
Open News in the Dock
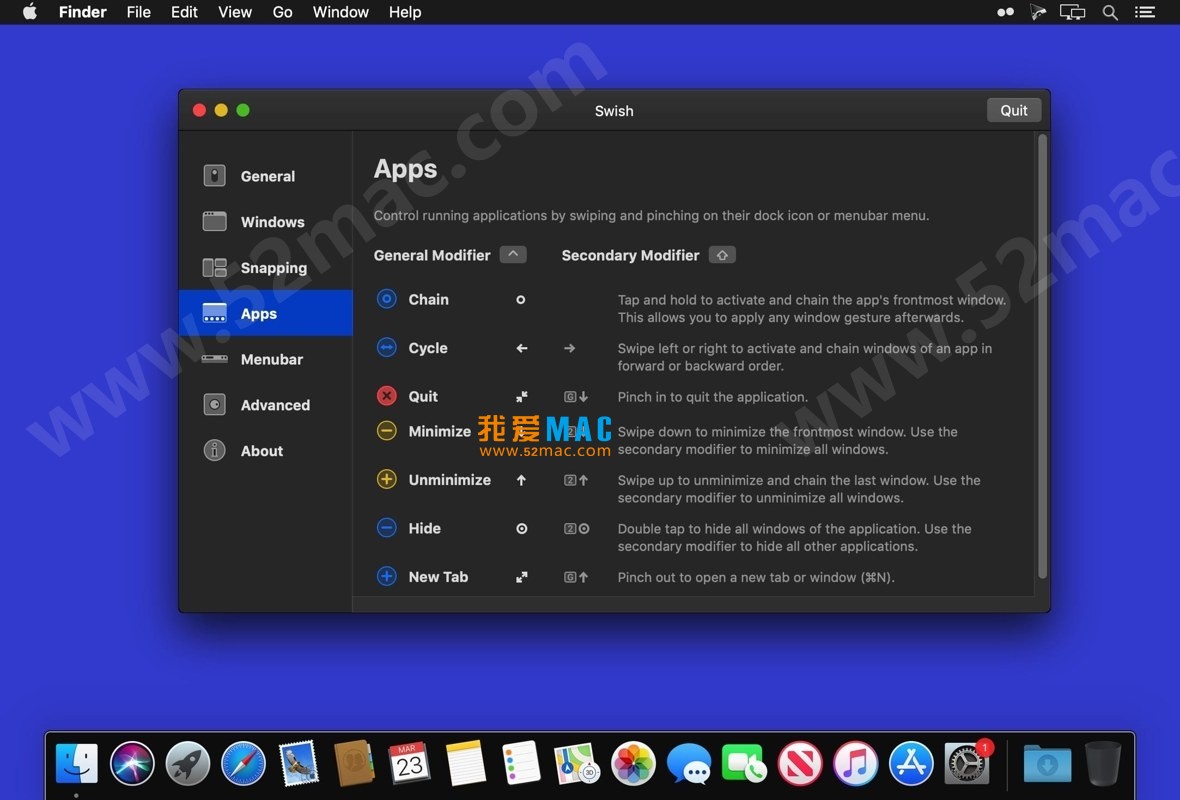(x=800, y=763)
